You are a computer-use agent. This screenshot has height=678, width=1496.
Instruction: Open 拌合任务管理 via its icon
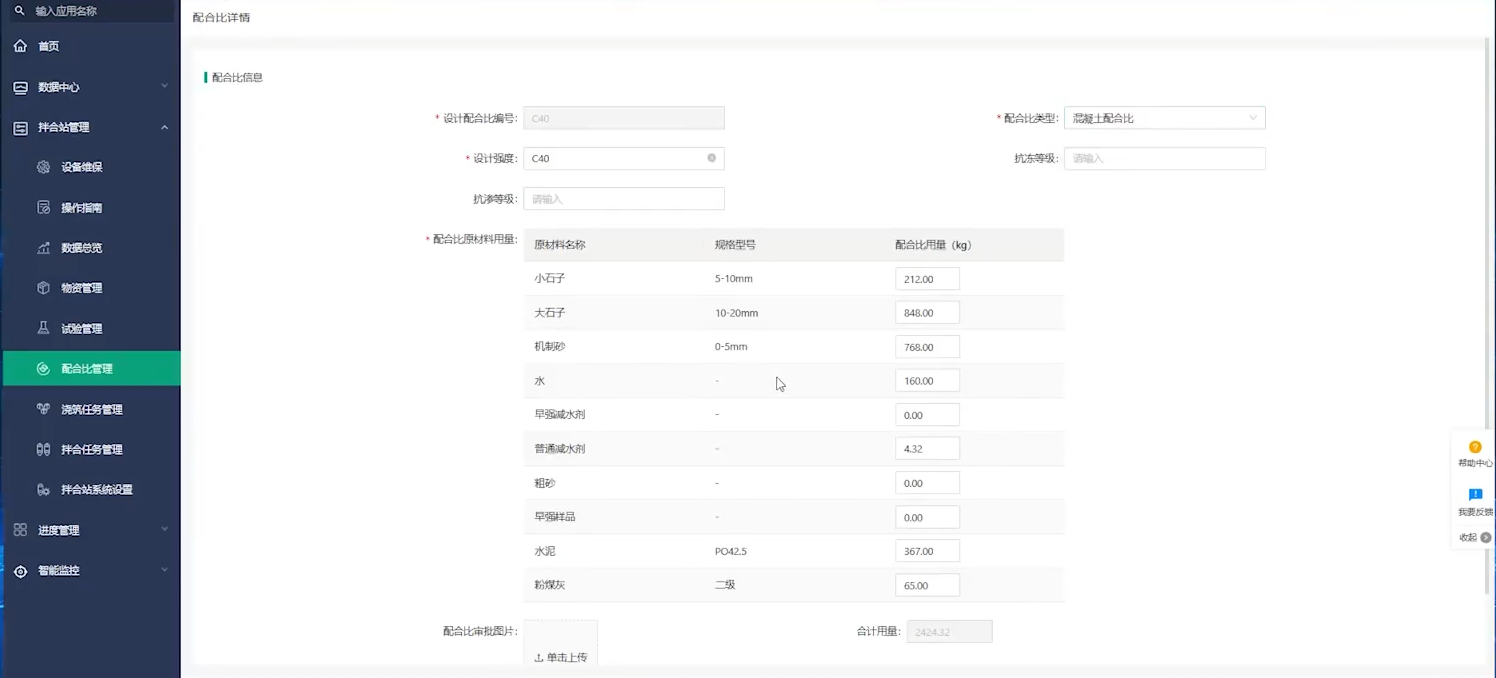click(43, 449)
